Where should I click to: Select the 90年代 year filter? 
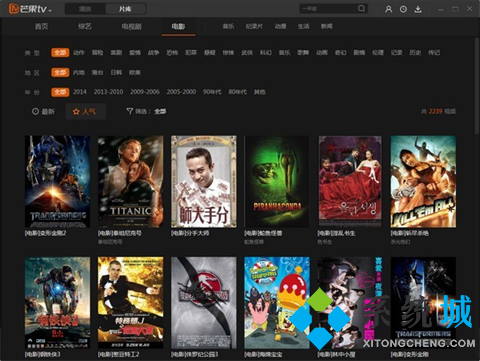coord(212,92)
